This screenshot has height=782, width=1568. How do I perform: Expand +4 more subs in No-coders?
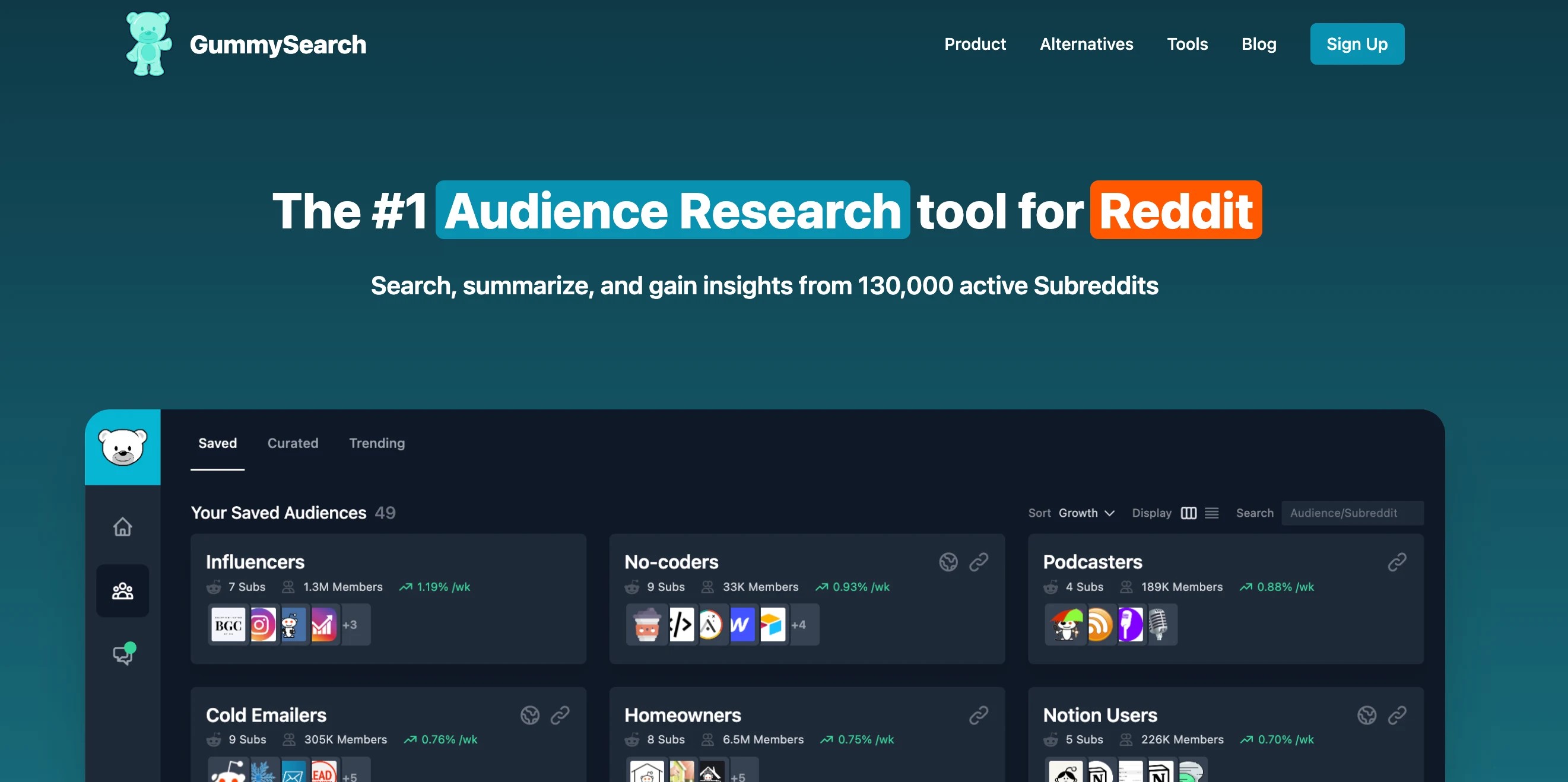799,624
